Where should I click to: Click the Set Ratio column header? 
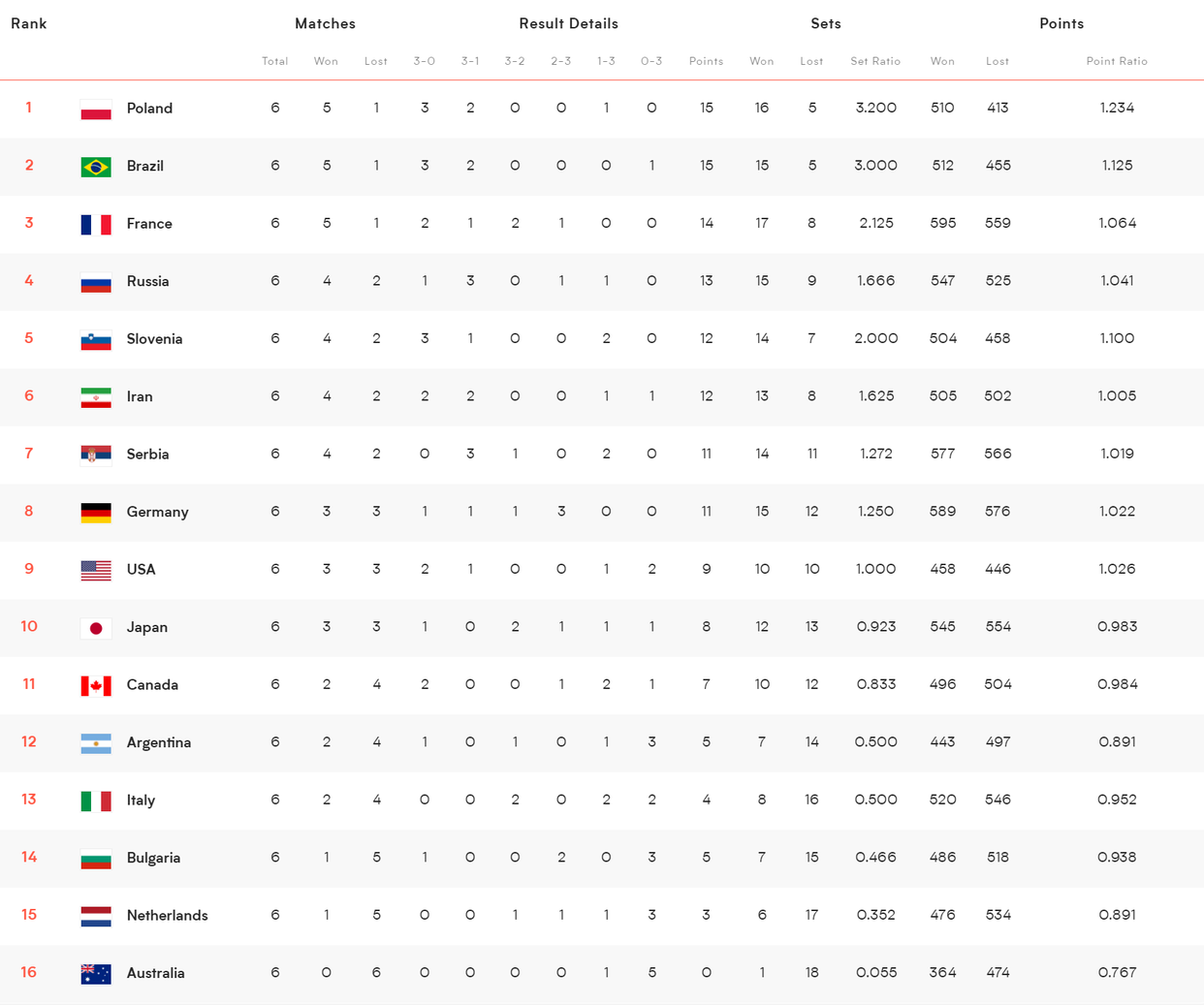click(x=875, y=61)
